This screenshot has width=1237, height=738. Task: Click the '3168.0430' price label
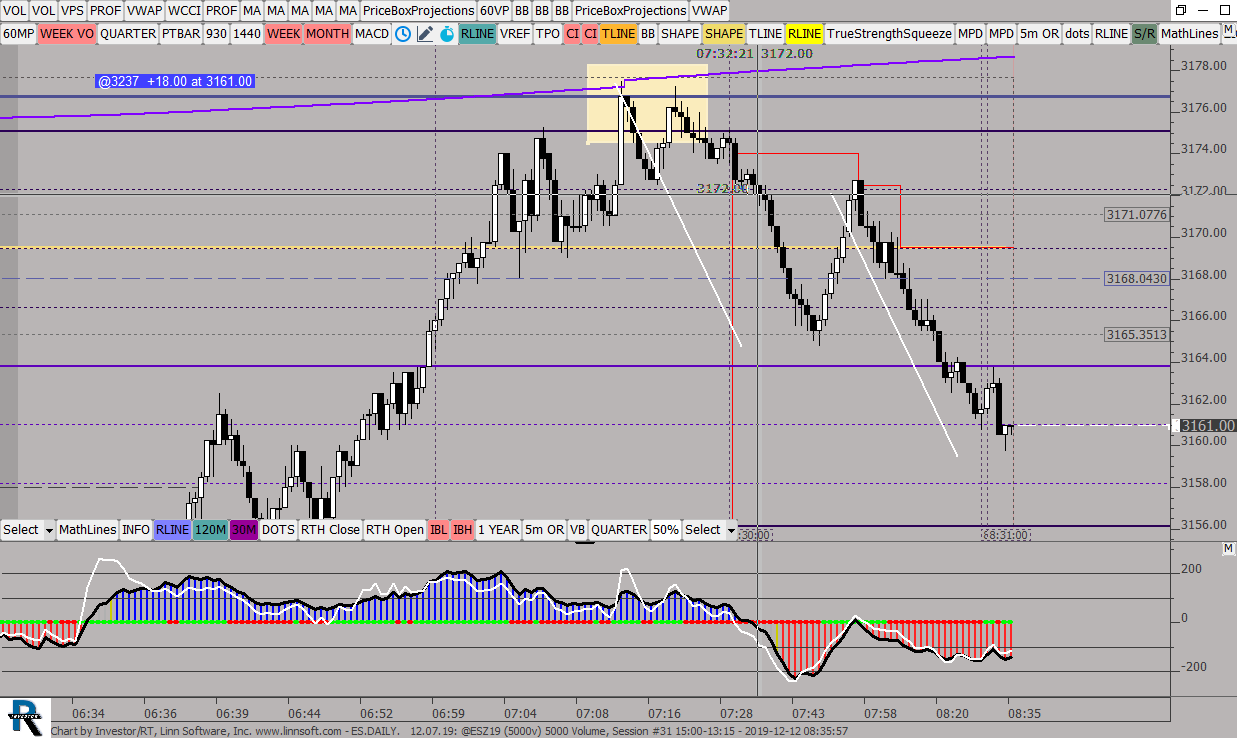(x=1136, y=278)
